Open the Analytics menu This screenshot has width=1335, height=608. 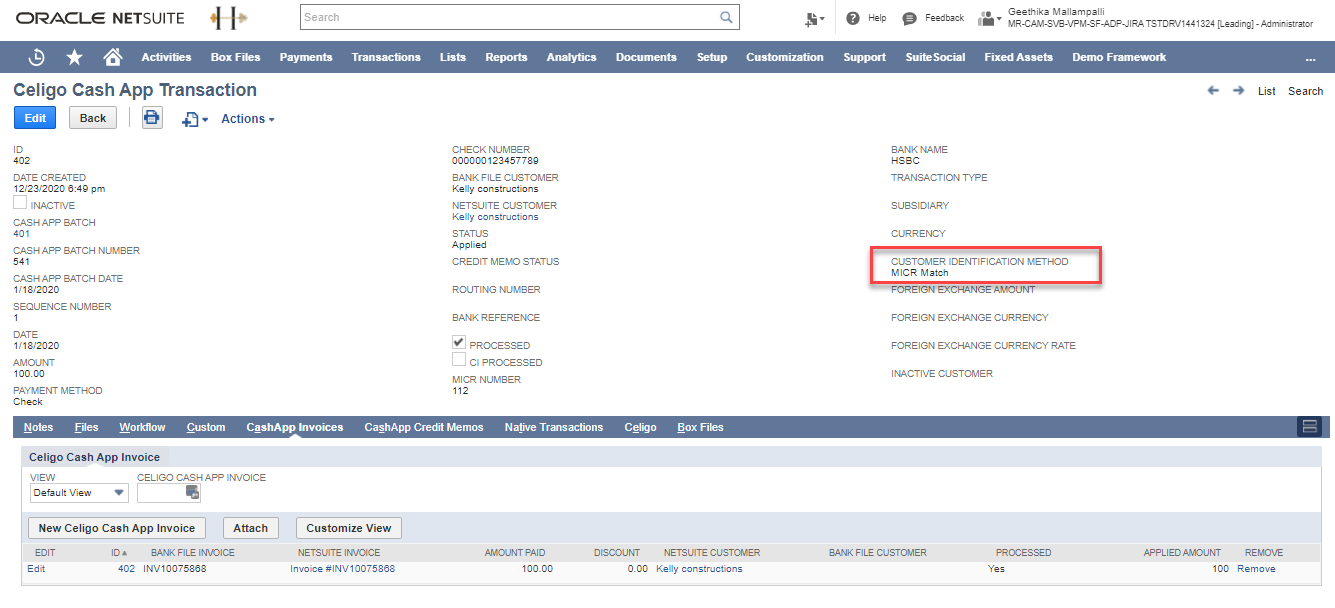point(572,57)
